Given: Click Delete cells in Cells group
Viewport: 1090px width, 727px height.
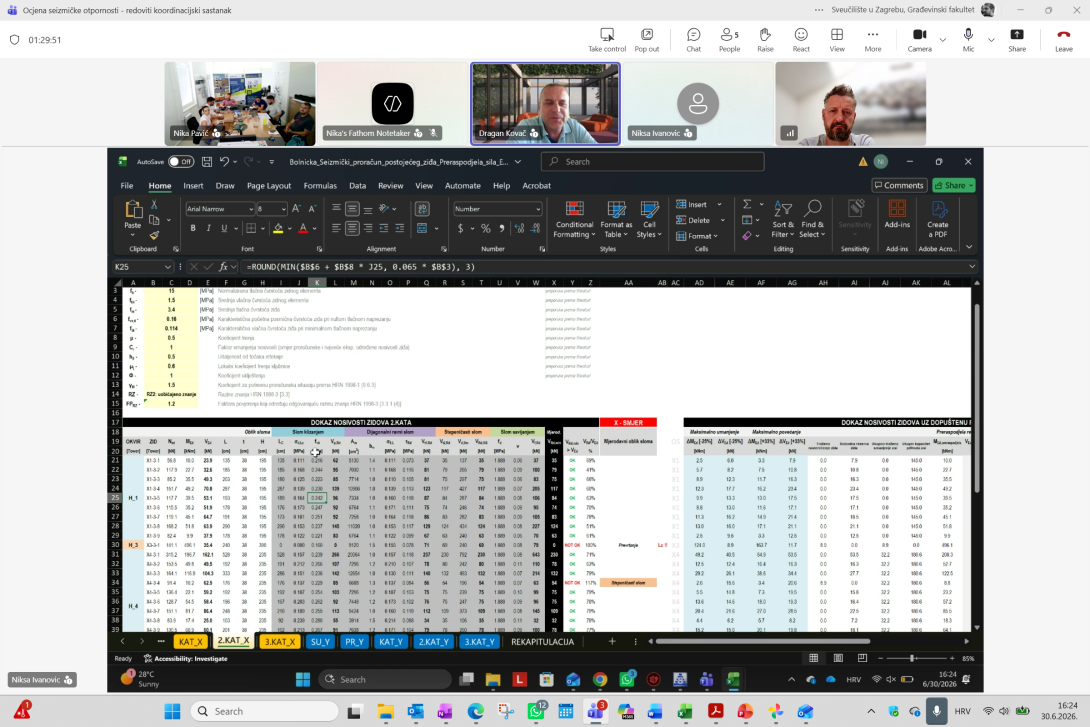Looking at the screenshot, I should 693,220.
